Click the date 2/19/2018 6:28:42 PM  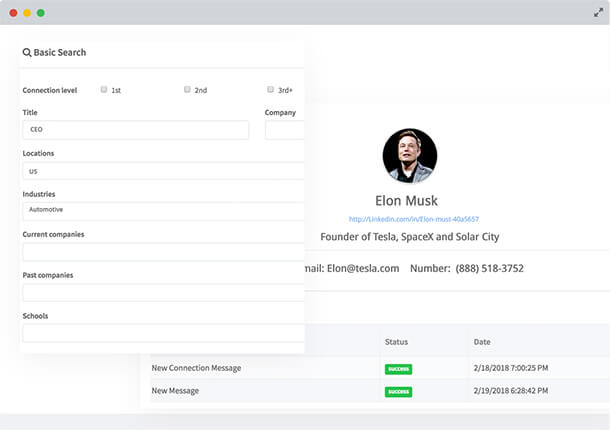click(511, 391)
